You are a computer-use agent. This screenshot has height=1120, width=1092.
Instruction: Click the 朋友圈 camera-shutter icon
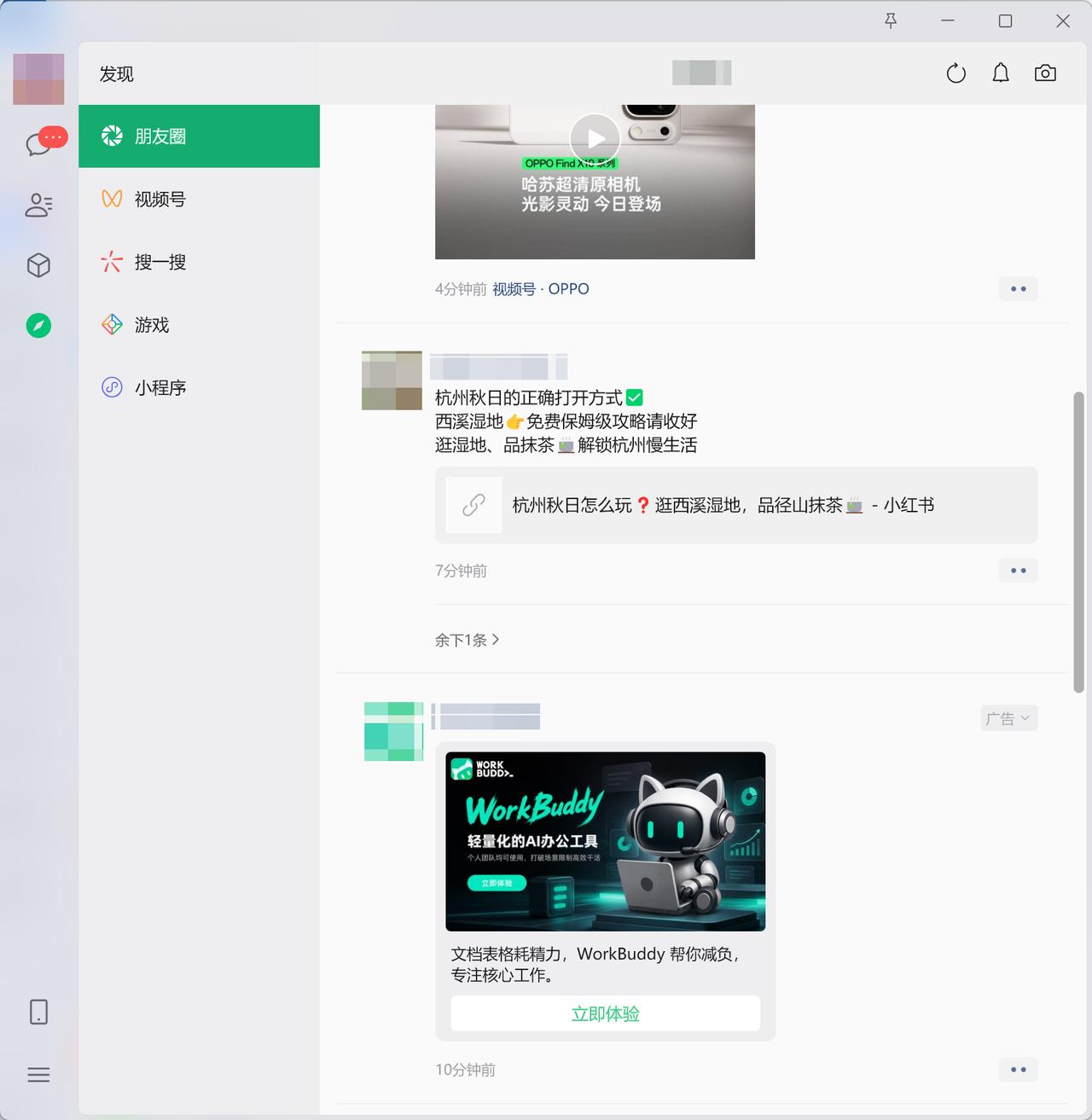coord(112,136)
